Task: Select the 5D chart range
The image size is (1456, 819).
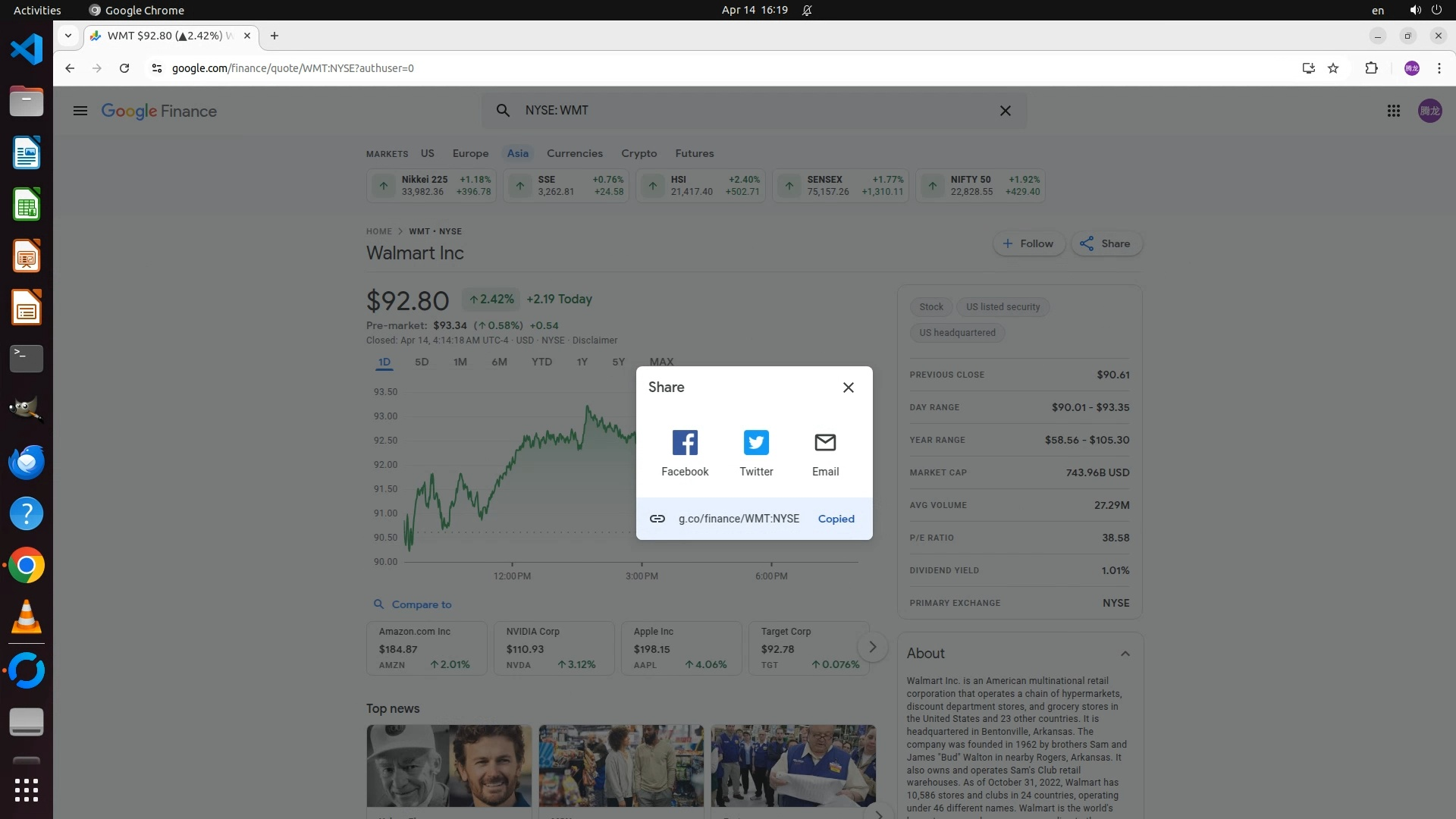Action: point(422,362)
